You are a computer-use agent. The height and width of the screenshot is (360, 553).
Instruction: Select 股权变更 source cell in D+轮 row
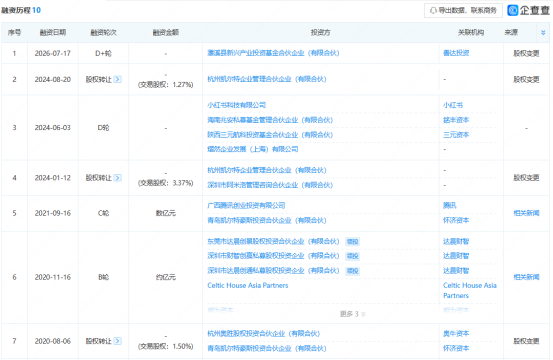(x=526, y=53)
